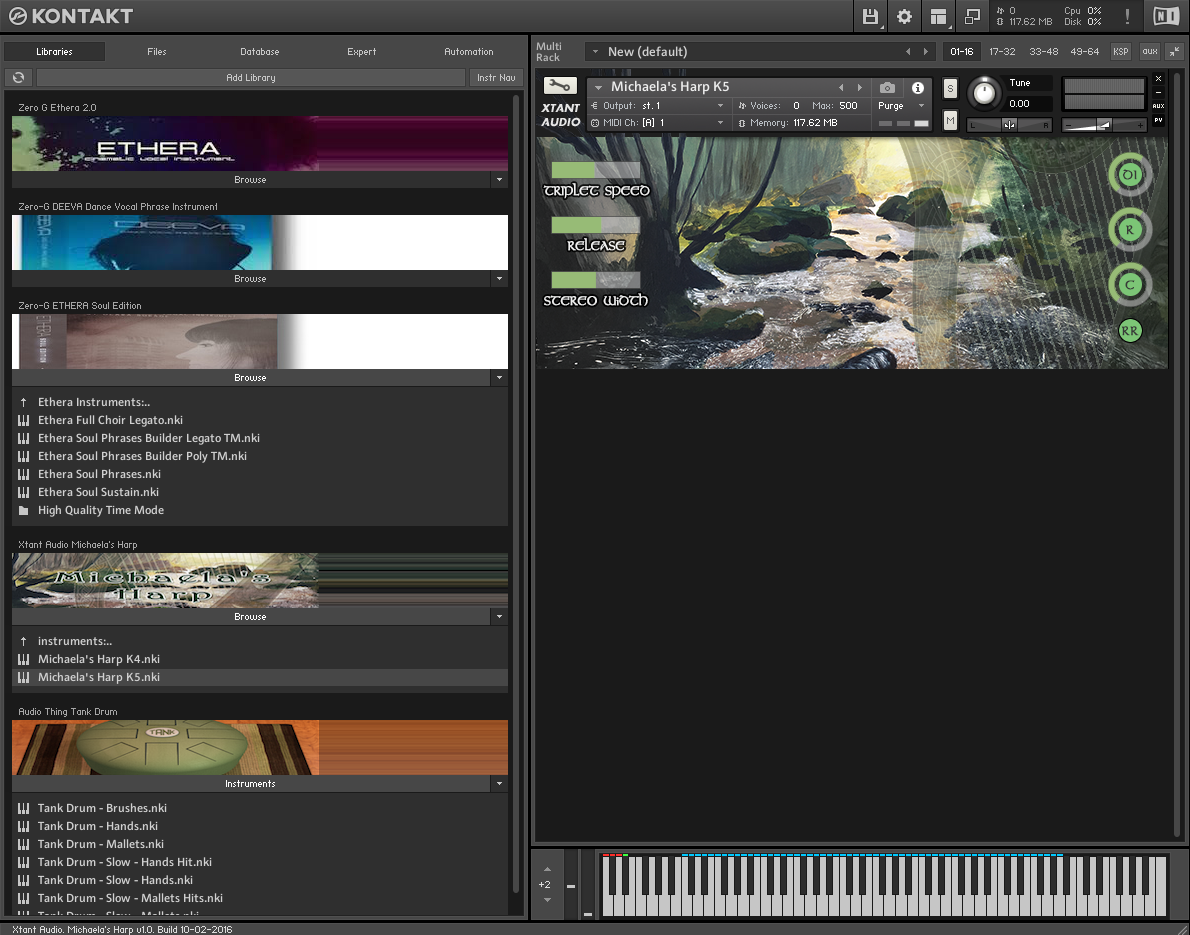Click the Tune knob

pos(984,93)
